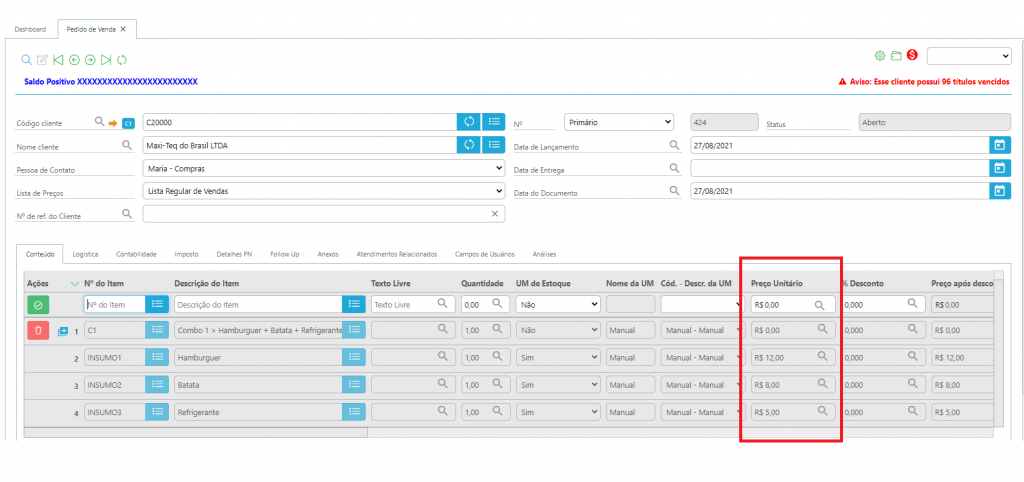Expand the column options chevron near Ações
The image size is (1024, 482).
tap(74, 284)
